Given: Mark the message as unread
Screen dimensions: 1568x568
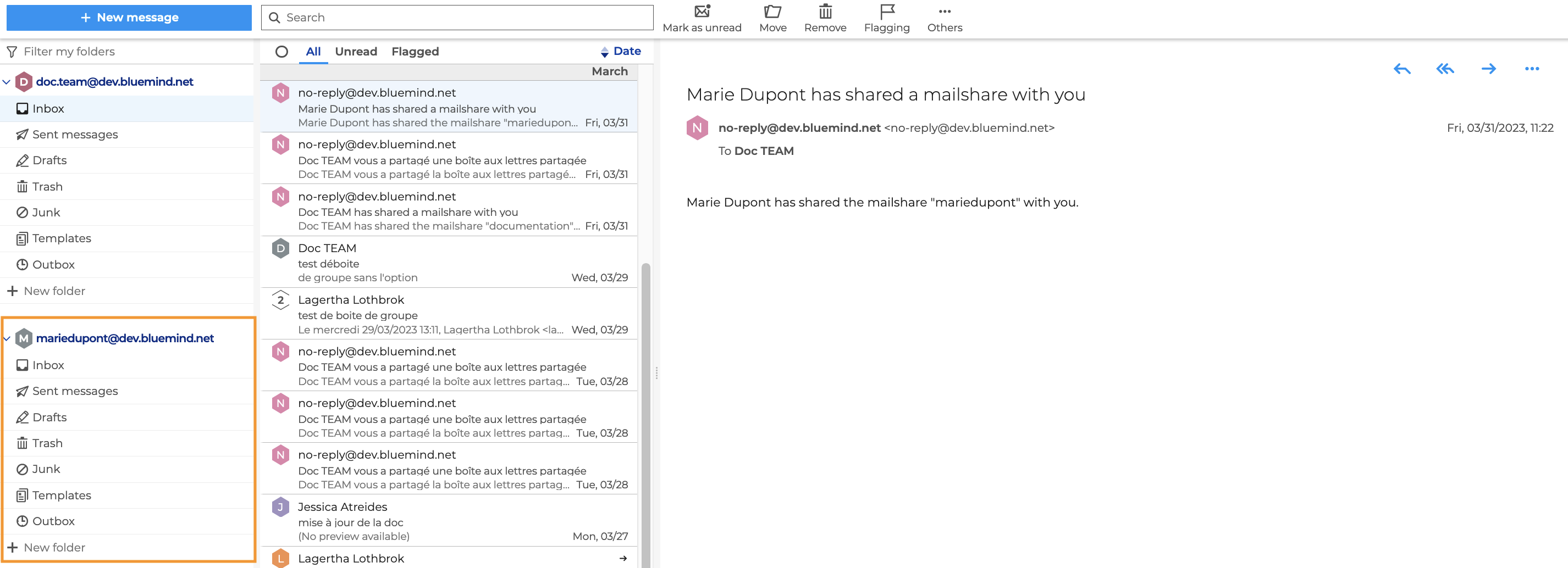Looking at the screenshot, I should [x=701, y=18].
